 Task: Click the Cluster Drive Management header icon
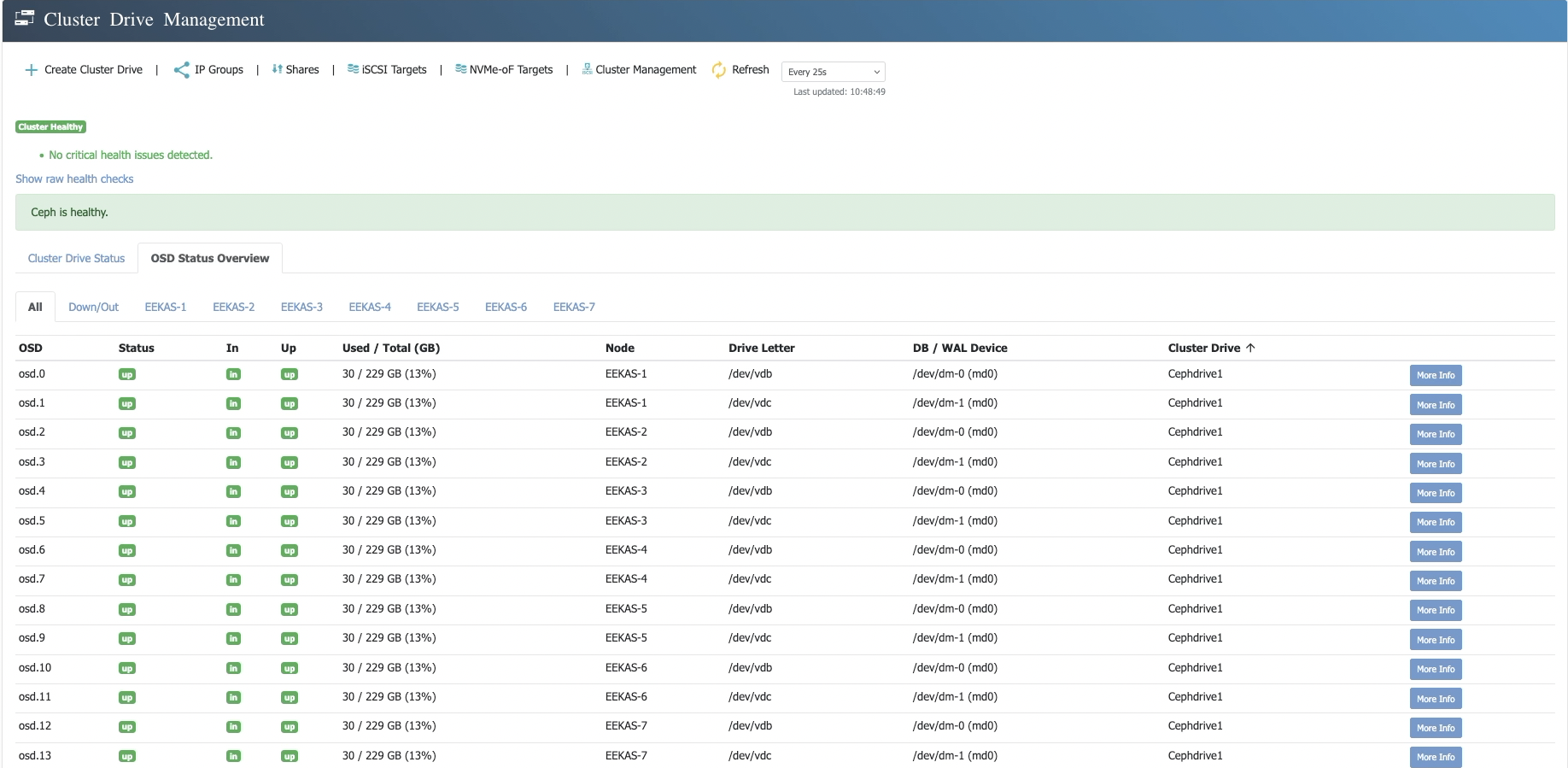point(25,18)
